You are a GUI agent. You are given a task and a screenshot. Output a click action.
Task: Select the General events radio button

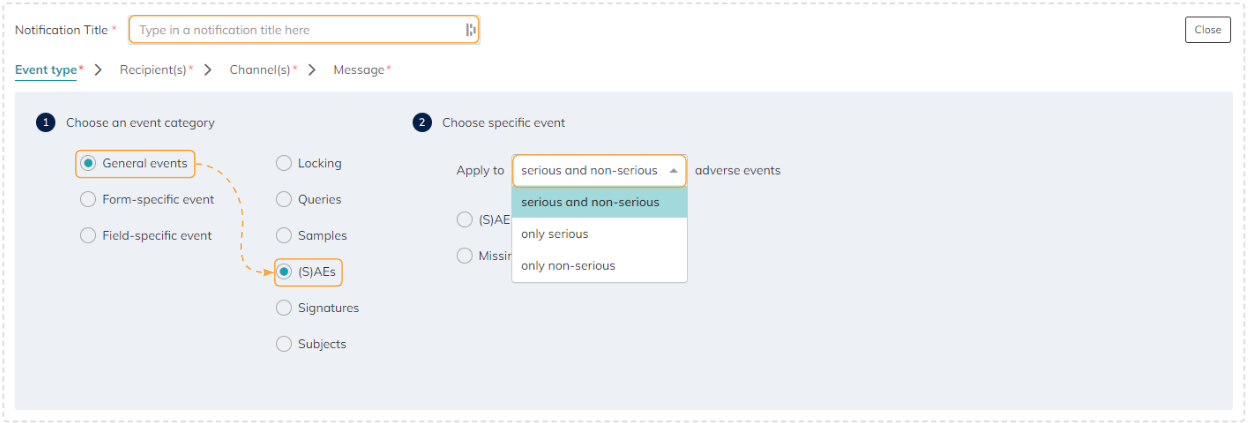click(x=88, y=163)
